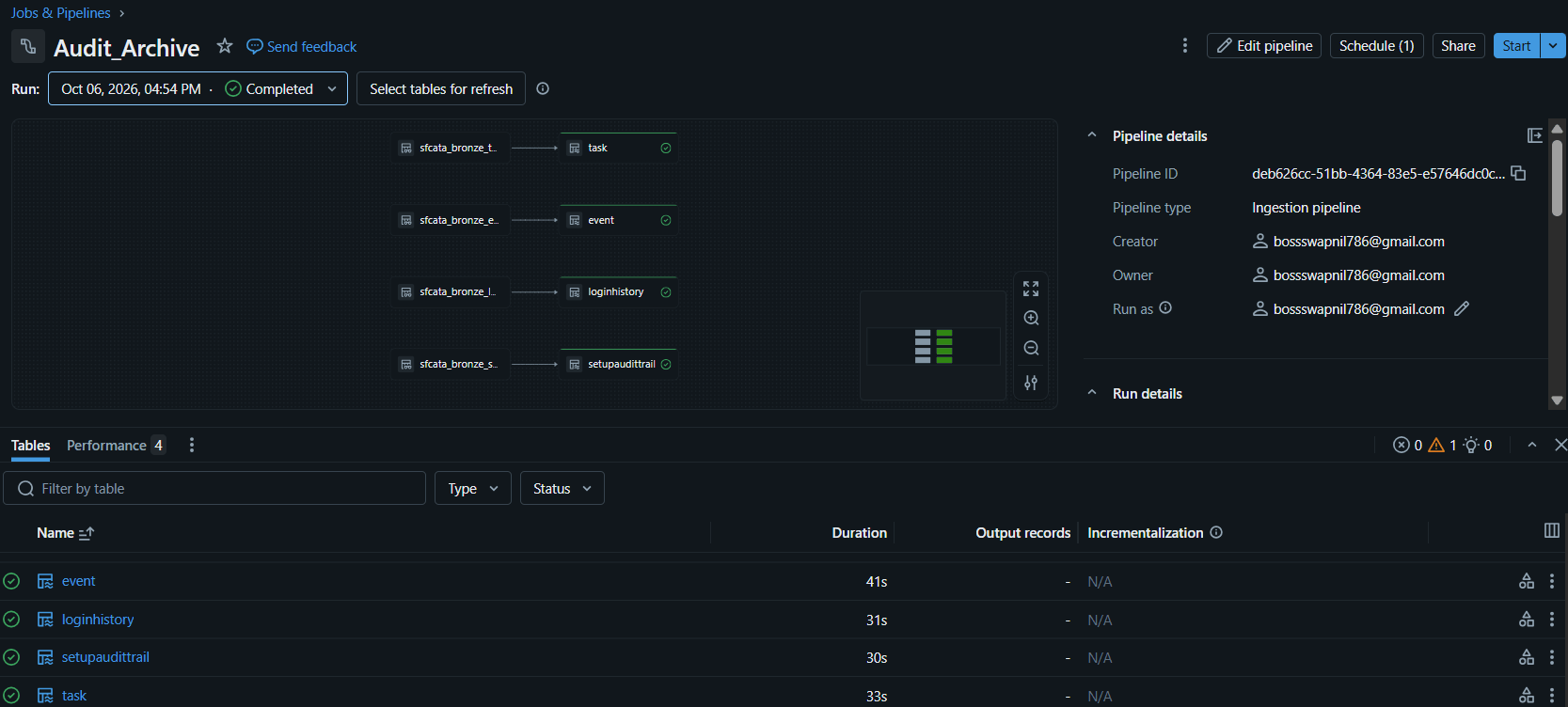This screenshot has width=1568, height=707.
Task: Sort tables by Name column
Action: pos(65,532)
